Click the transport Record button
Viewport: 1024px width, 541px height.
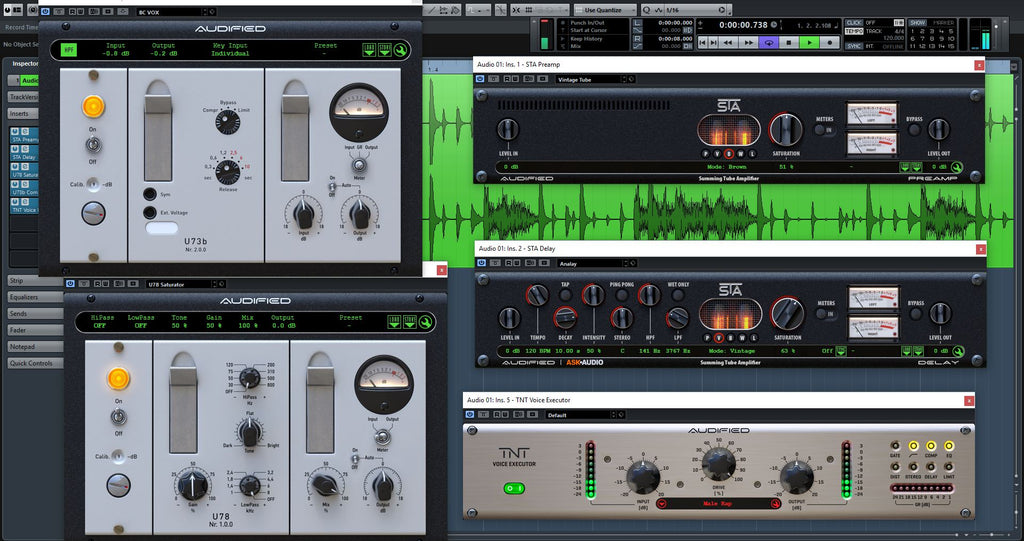coord(831,42)
